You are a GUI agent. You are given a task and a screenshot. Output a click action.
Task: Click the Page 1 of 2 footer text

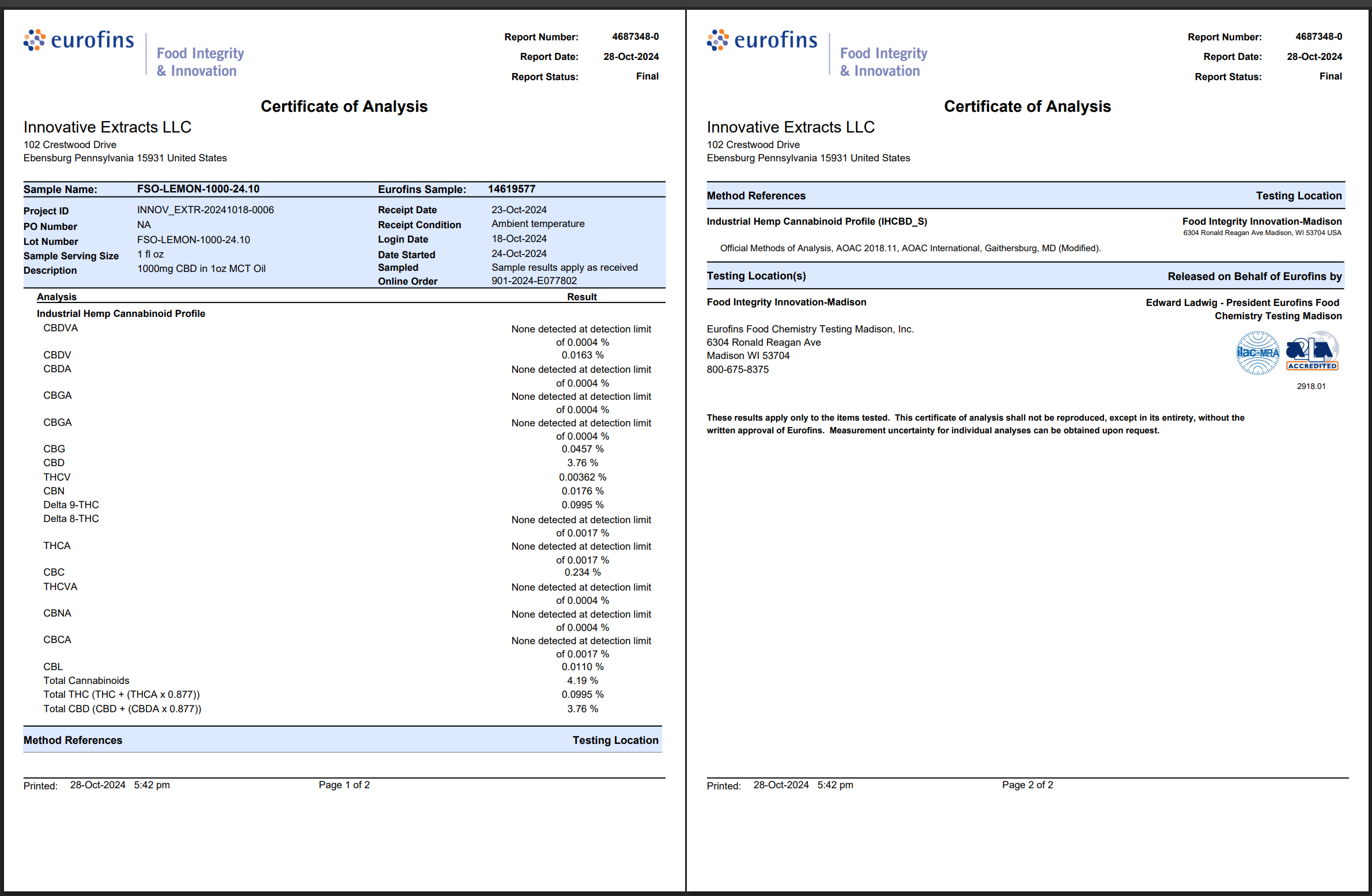point(344,785)
